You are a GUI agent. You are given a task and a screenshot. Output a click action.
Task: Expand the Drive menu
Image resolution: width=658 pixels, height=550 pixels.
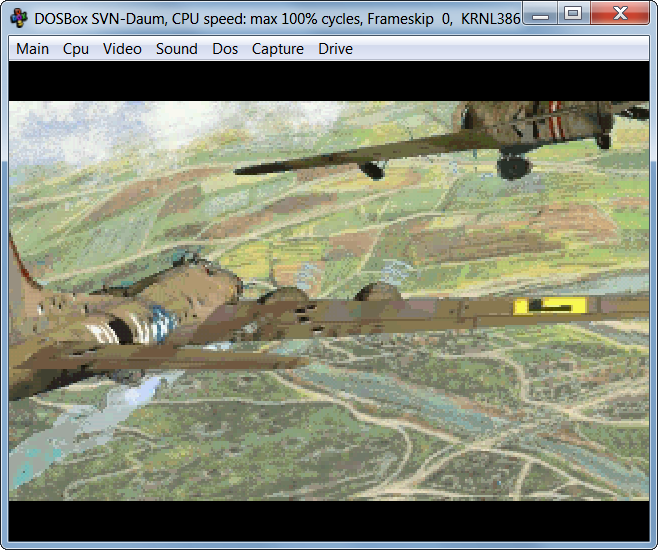point(335,48)
